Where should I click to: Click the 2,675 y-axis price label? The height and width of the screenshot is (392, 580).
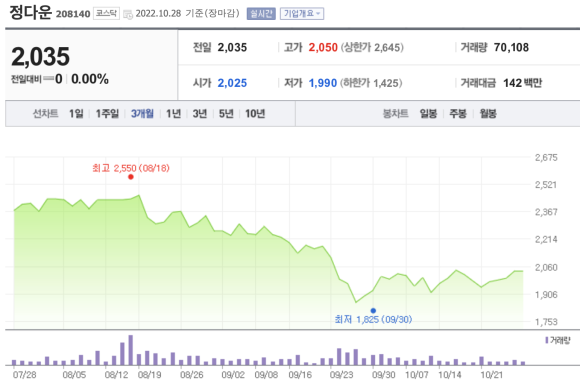[546, 158]
